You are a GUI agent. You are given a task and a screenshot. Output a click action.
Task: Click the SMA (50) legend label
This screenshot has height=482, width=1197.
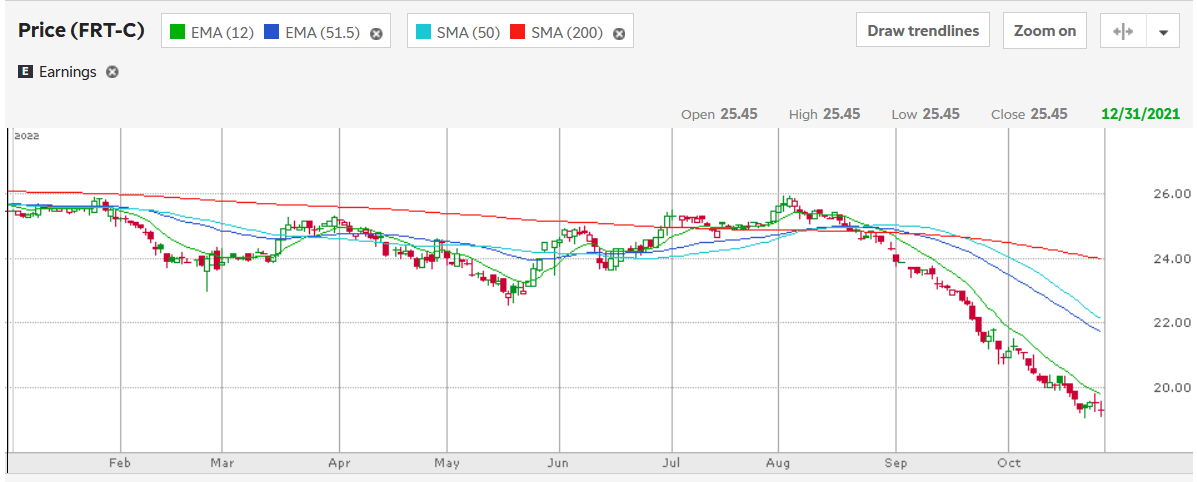pos(466,33)
